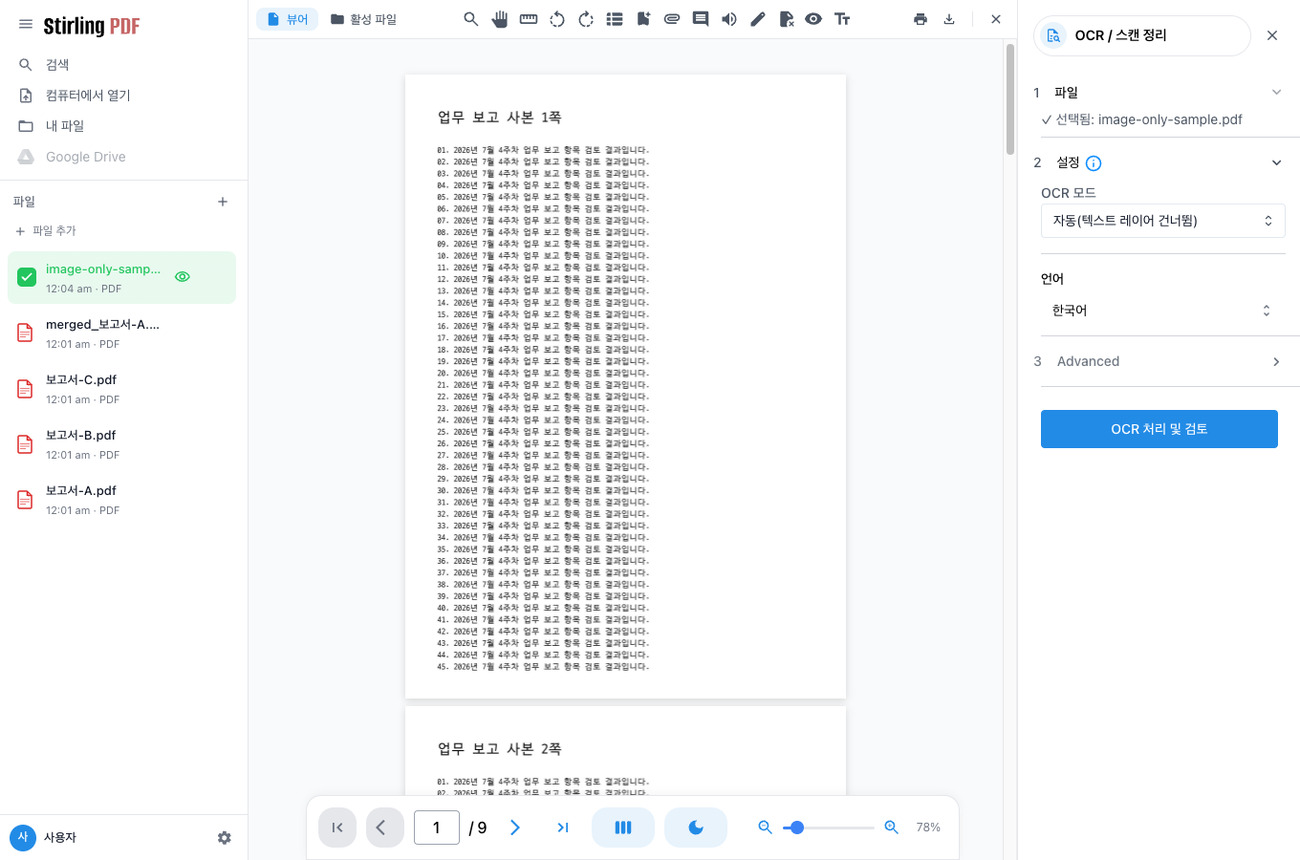Download the current PDF
Screen dimensions: 1300x860
(949, 19)
